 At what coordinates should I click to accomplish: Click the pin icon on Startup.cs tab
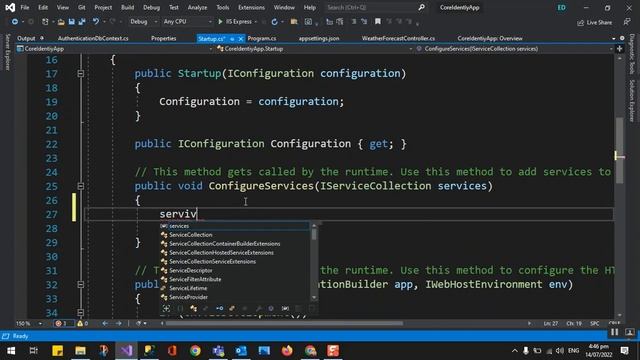coord(232,39)
